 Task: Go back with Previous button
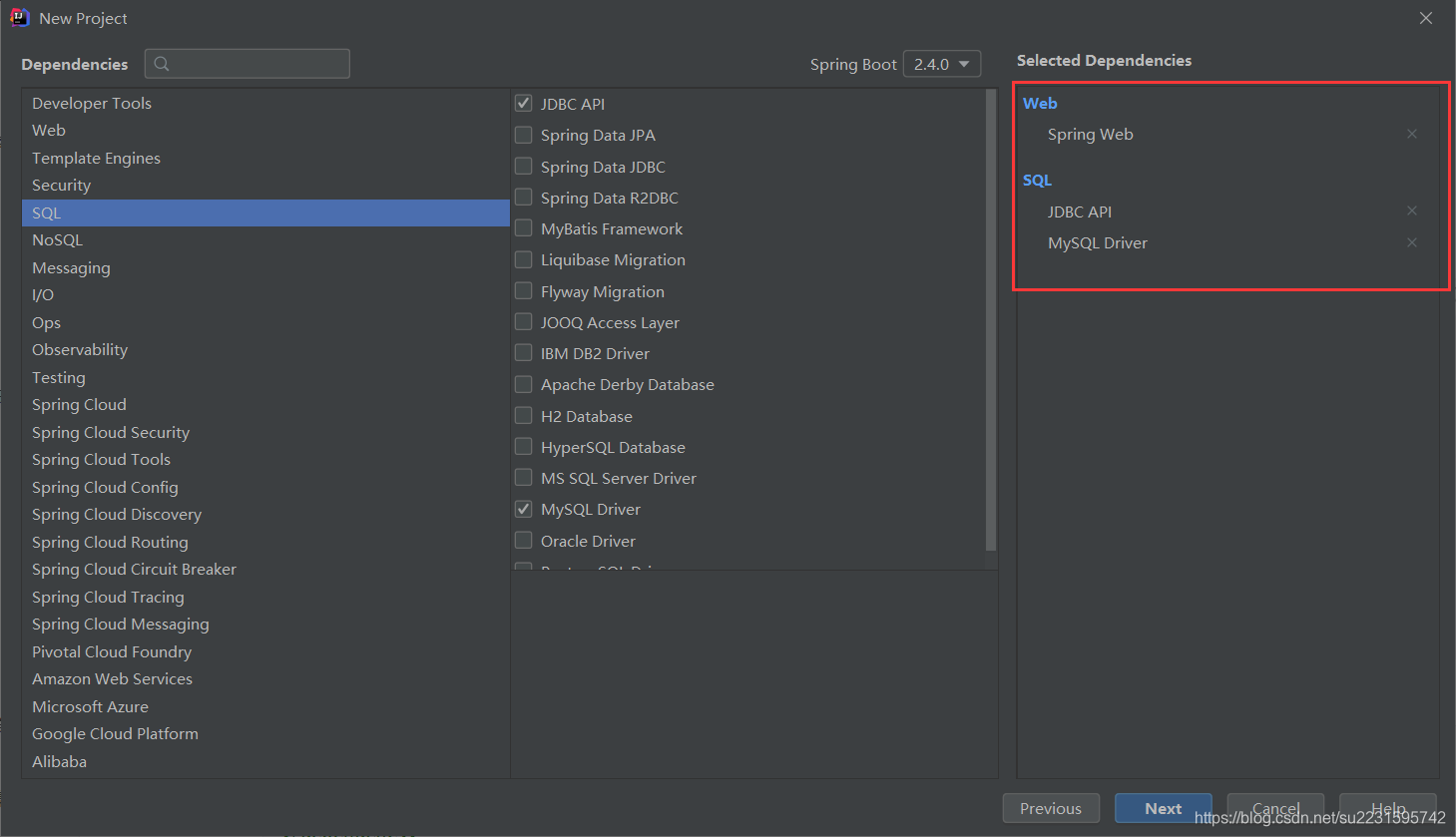1051,808
